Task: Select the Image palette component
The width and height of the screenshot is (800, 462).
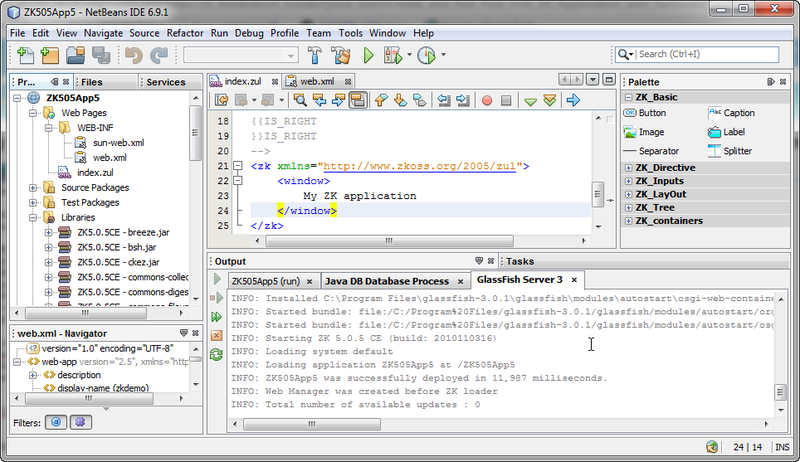Action: pos(644,132)
